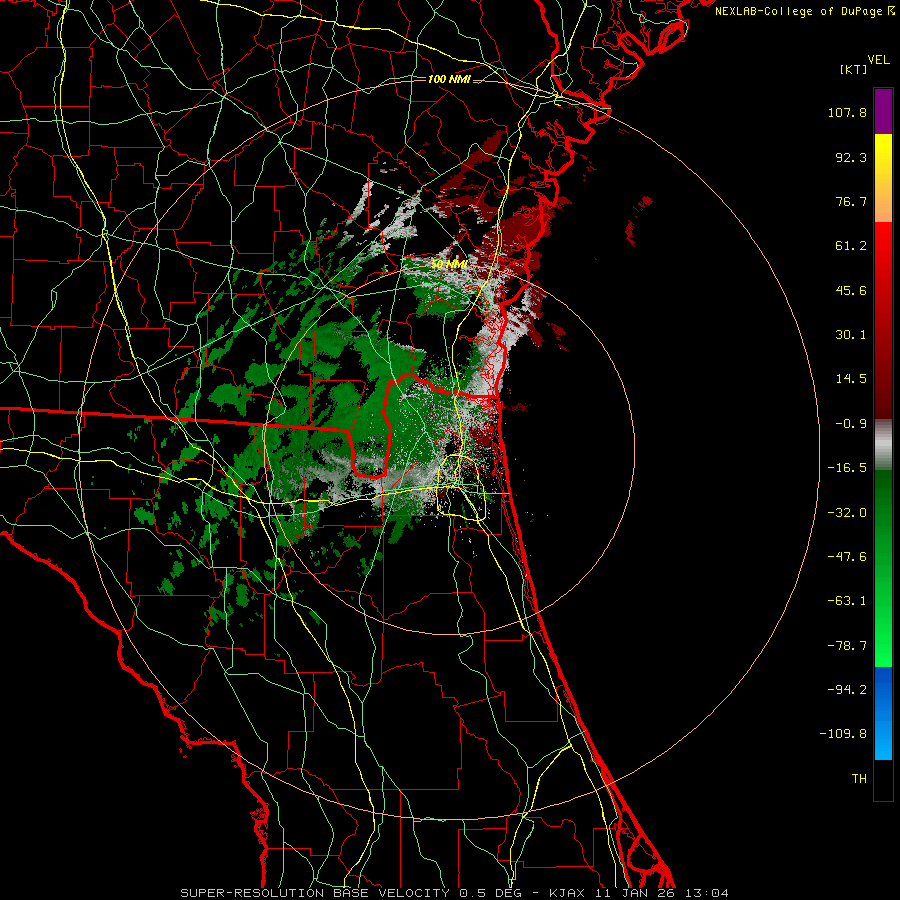Image resolution: width=900 pixels, height=900 pixels.
Task: Click the Super-Resolution Base Velocity caption
Action: pyautogui.click(x=454, y=893)
